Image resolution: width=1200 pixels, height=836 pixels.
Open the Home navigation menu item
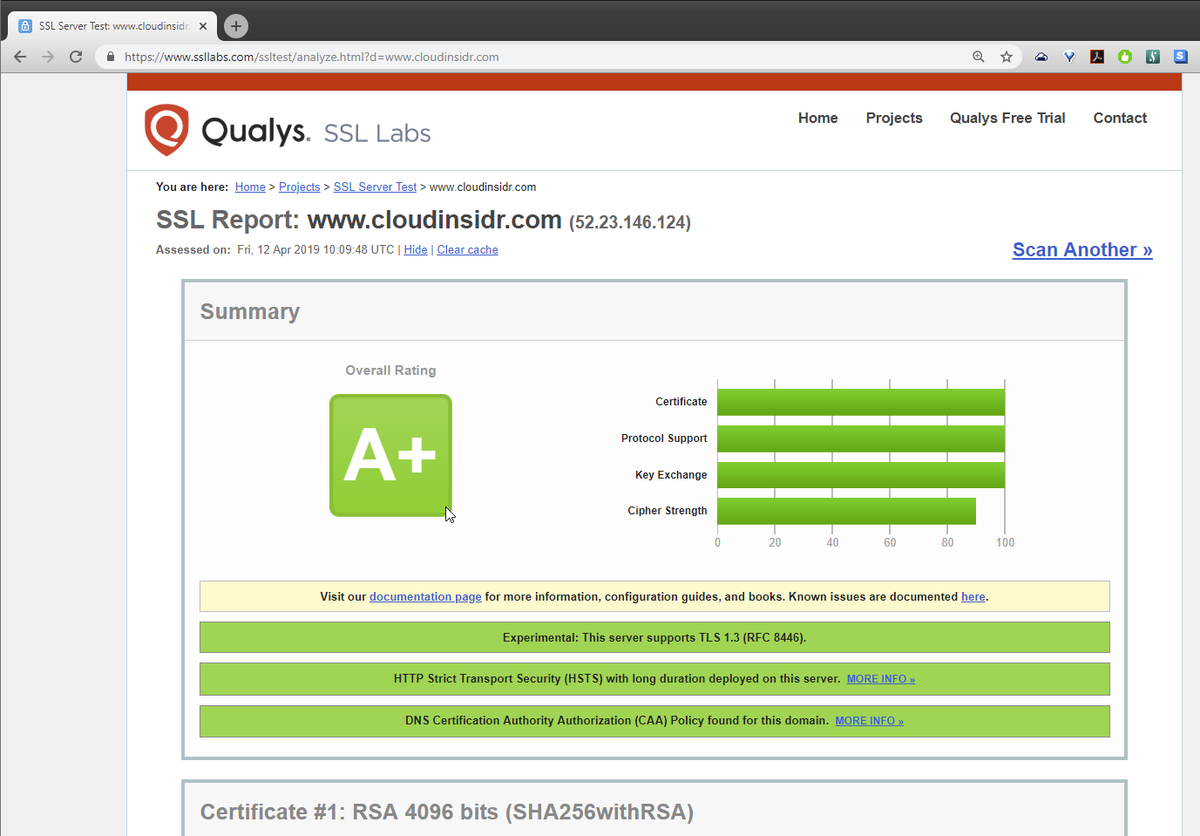point(818,118)
